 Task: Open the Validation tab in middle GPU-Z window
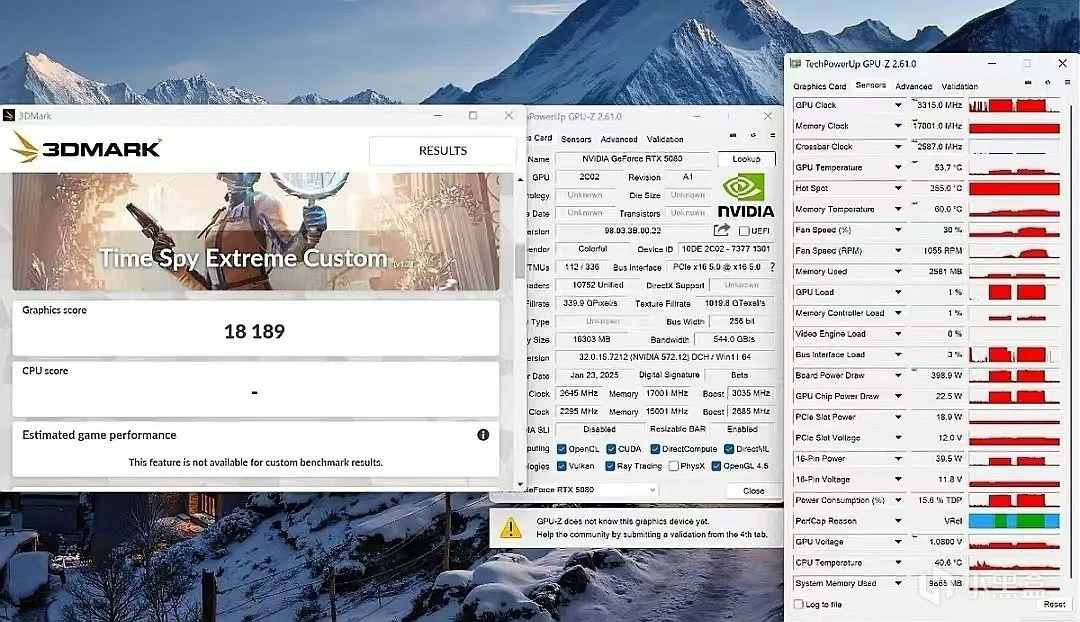[665, 139]
